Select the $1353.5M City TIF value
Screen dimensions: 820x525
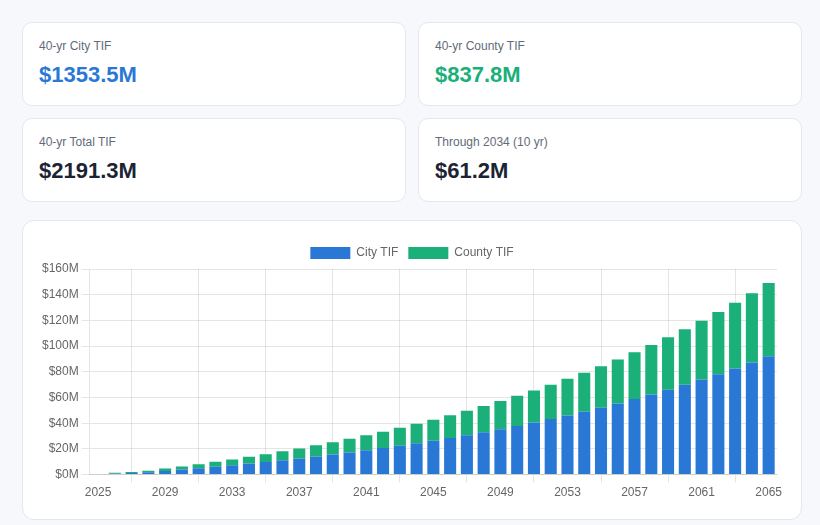pos(87,75)
